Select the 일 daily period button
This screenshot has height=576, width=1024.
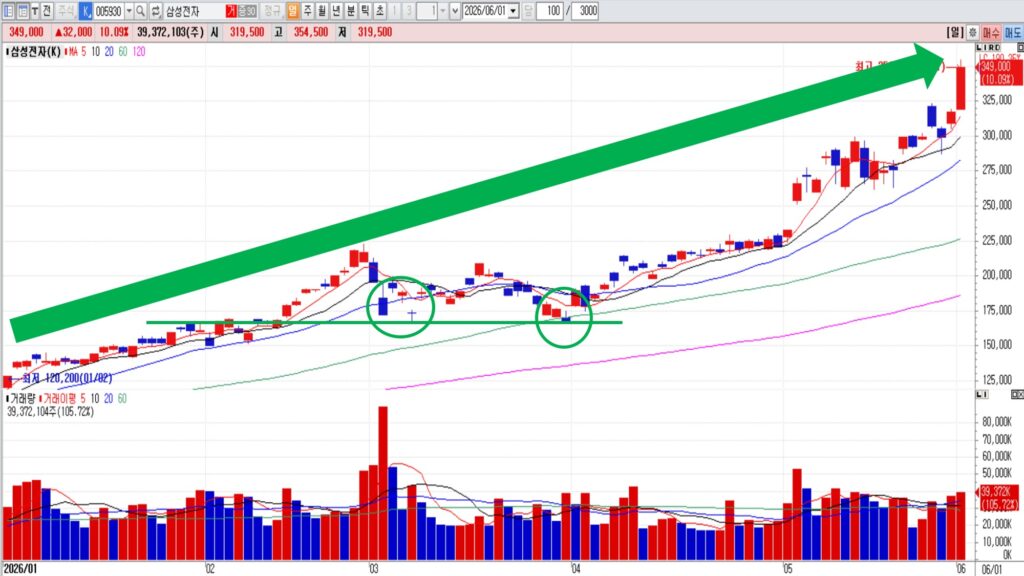click(292, 11)
